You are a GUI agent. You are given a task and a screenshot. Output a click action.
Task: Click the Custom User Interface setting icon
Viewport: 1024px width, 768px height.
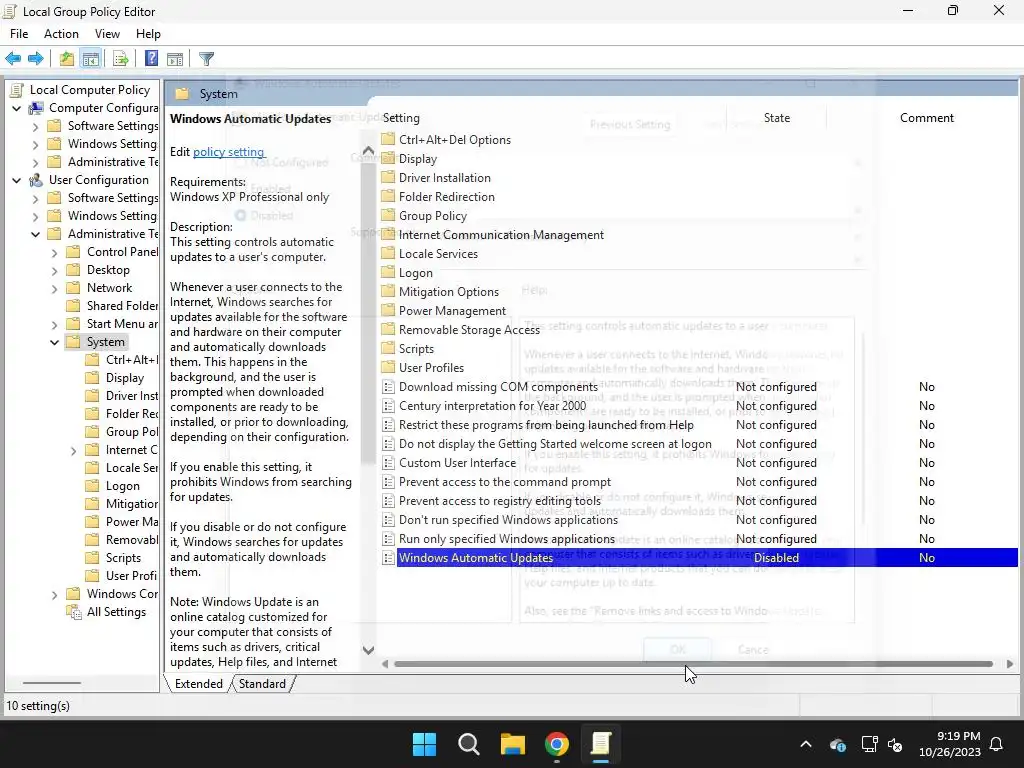389,463
